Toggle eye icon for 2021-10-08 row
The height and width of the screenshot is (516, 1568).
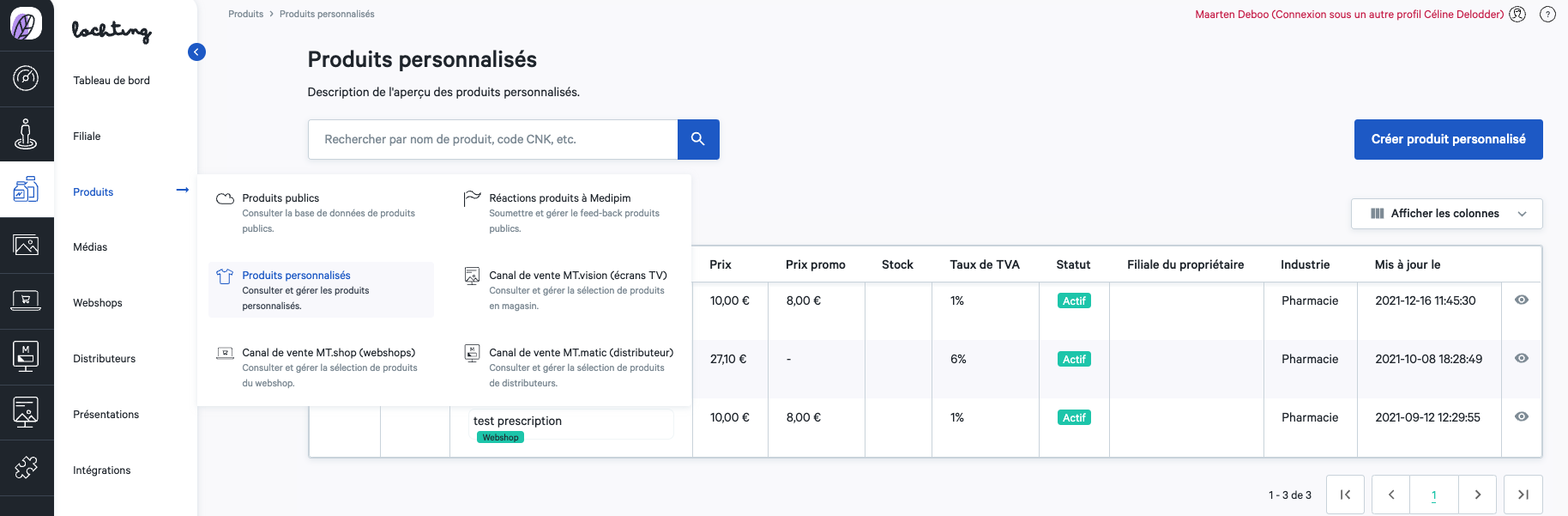(x=1521, y=359)
